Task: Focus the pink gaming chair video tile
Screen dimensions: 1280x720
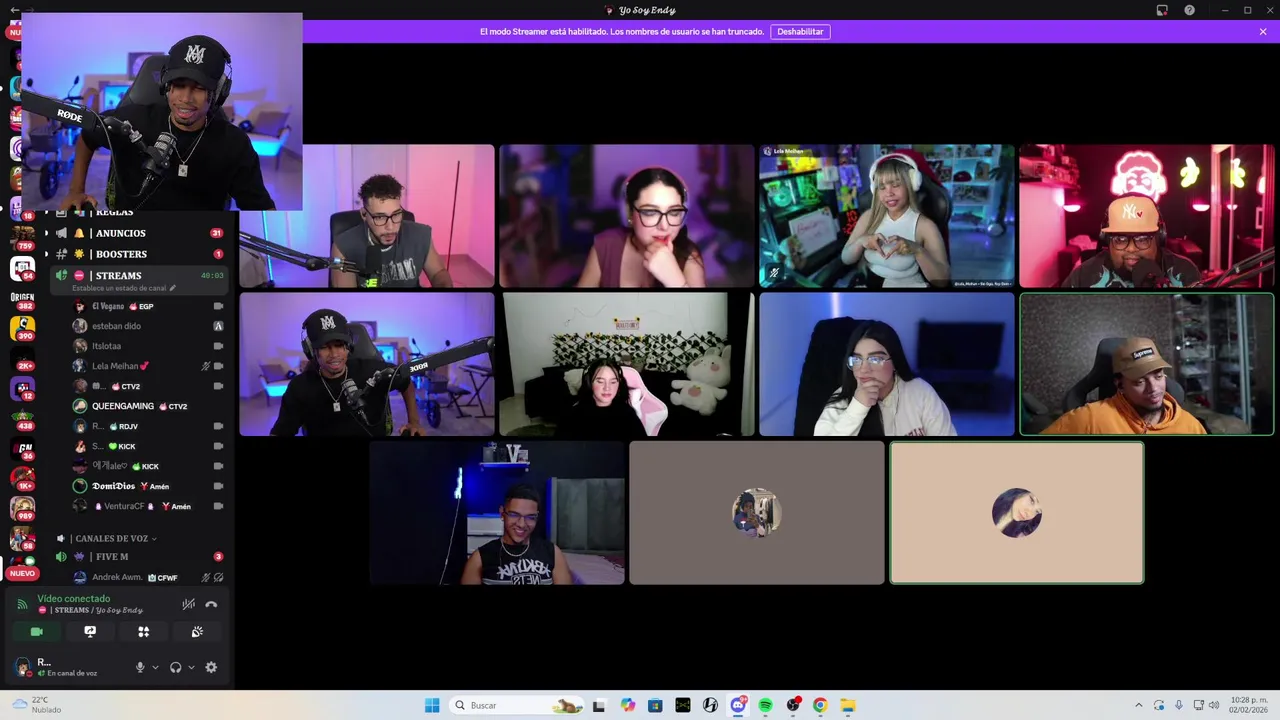Action: click(x=627, y=364)
